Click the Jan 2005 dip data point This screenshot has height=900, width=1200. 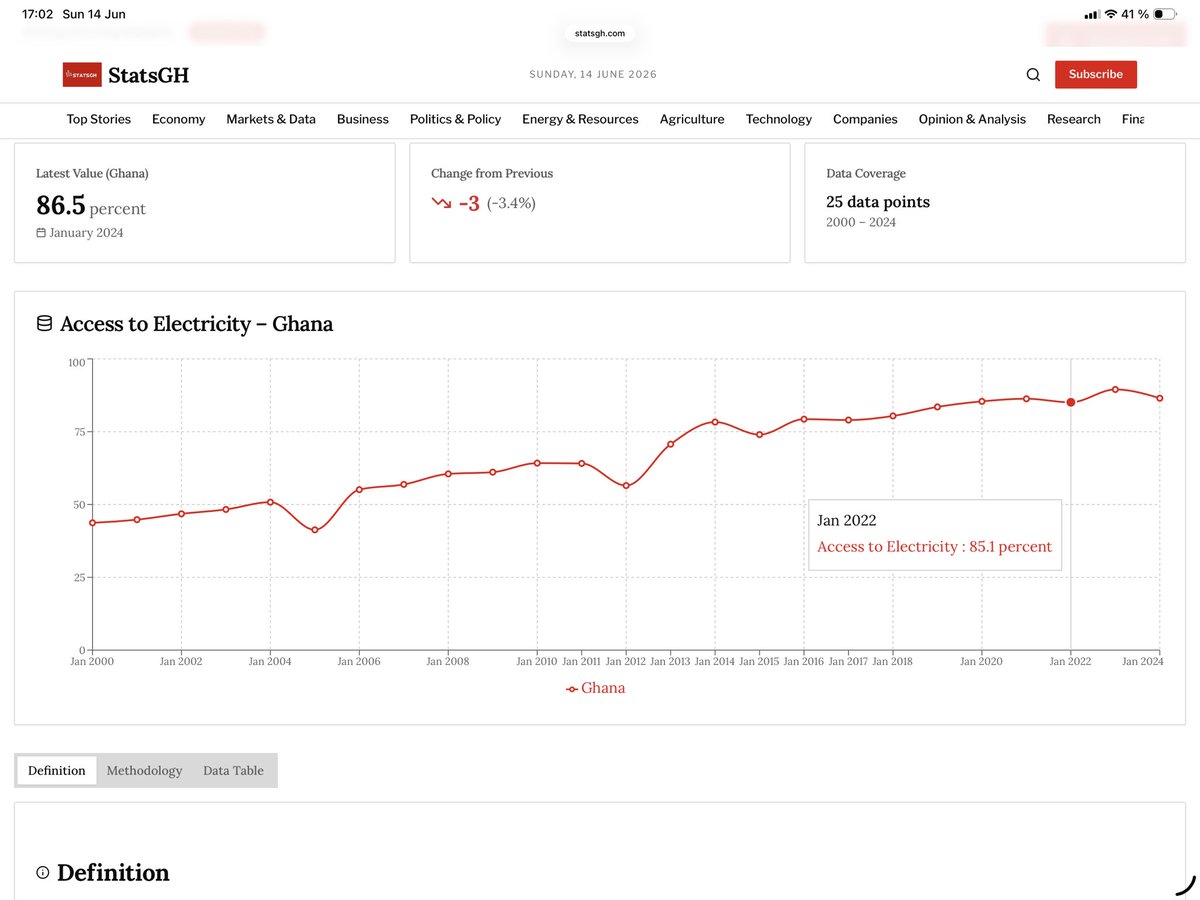(x=315, y=530)
